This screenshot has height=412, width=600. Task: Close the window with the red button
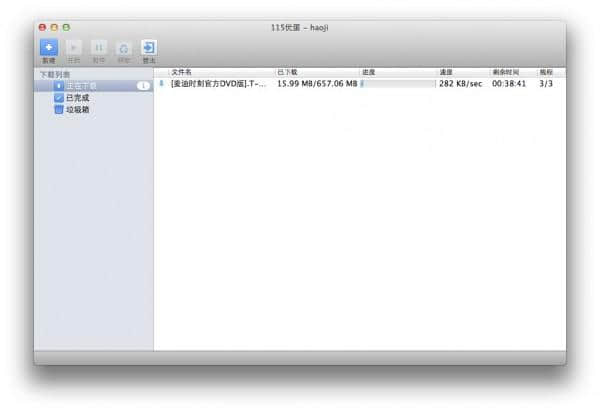pos(42,28)
